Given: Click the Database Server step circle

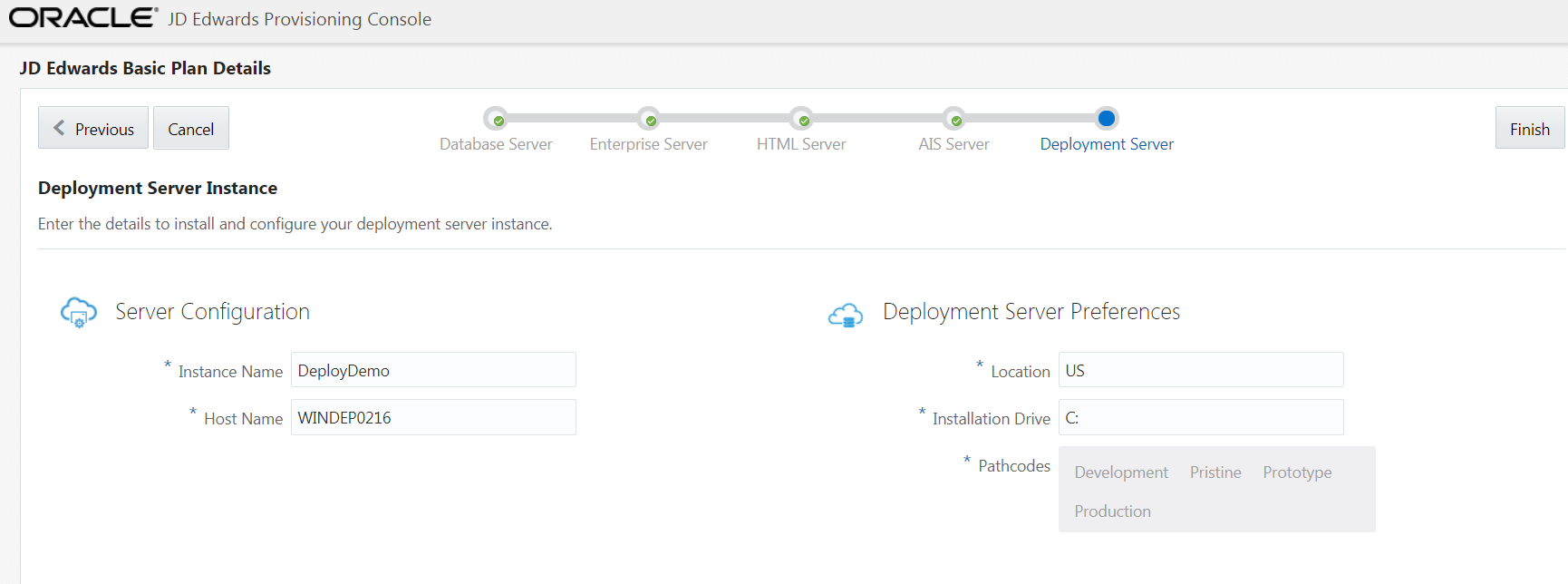Looking at the screenshot, I should (x=497, y=119).
